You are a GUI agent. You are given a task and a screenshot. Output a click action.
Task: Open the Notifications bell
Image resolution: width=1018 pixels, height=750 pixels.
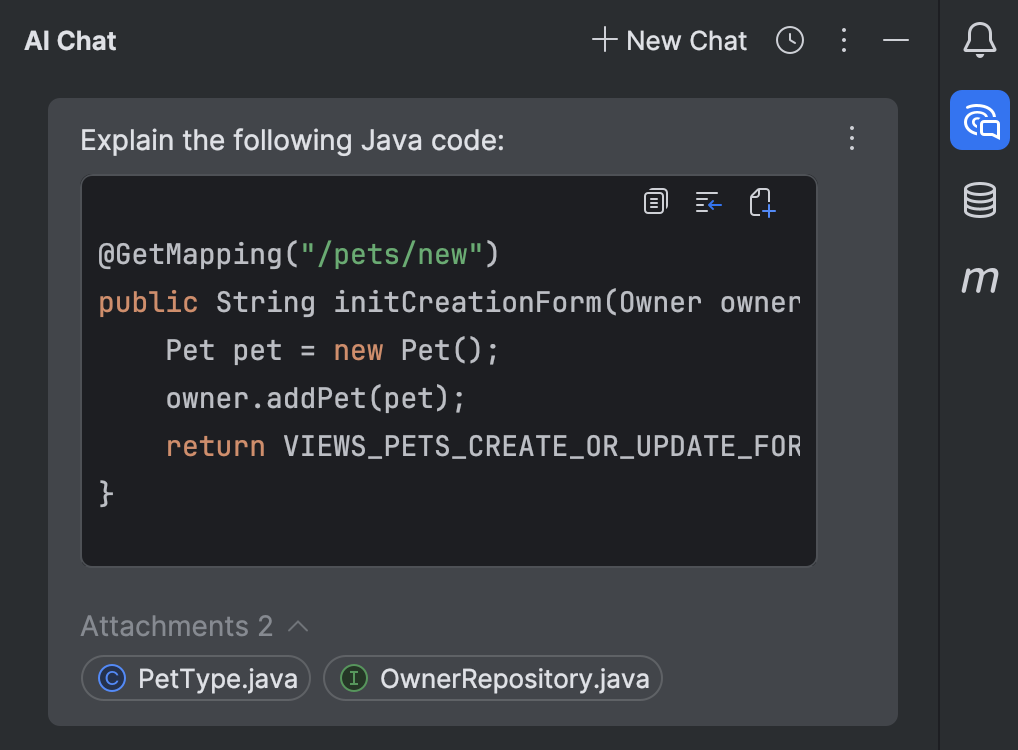click(x=979, y=40)
